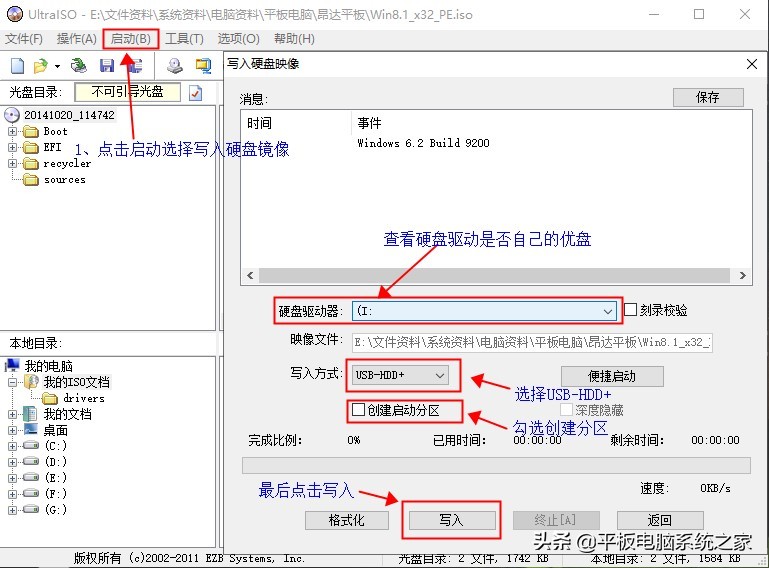Screen dimensions: 769x568
Task: Toggle the 深度隐藏 checkbox
Action: point(566,410)
